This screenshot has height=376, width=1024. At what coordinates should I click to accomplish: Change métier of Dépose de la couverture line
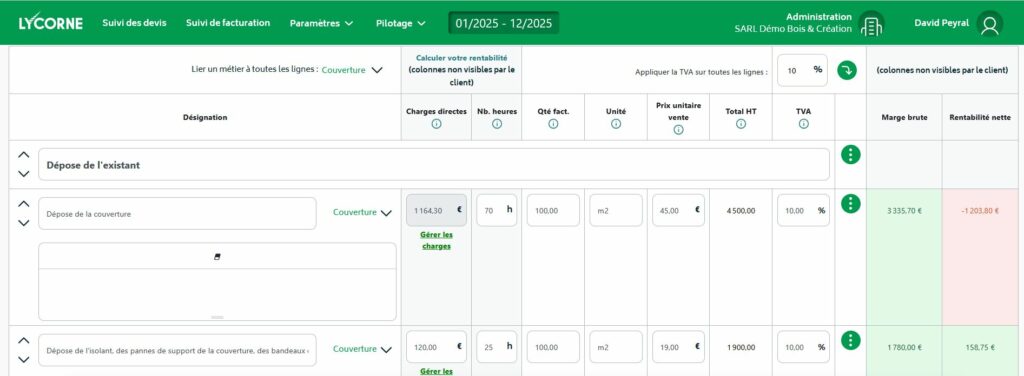362,212
